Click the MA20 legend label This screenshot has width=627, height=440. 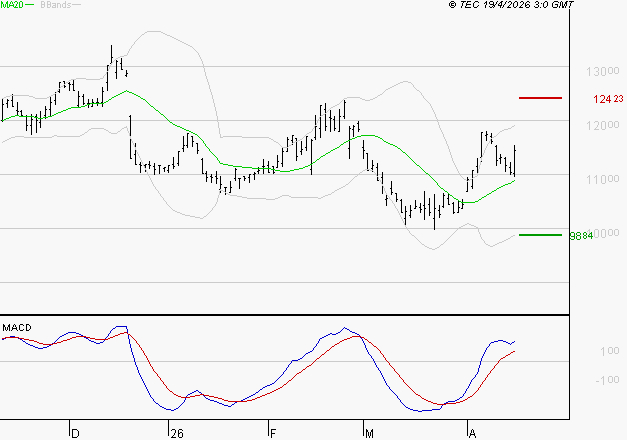click(x=12, y=4)
